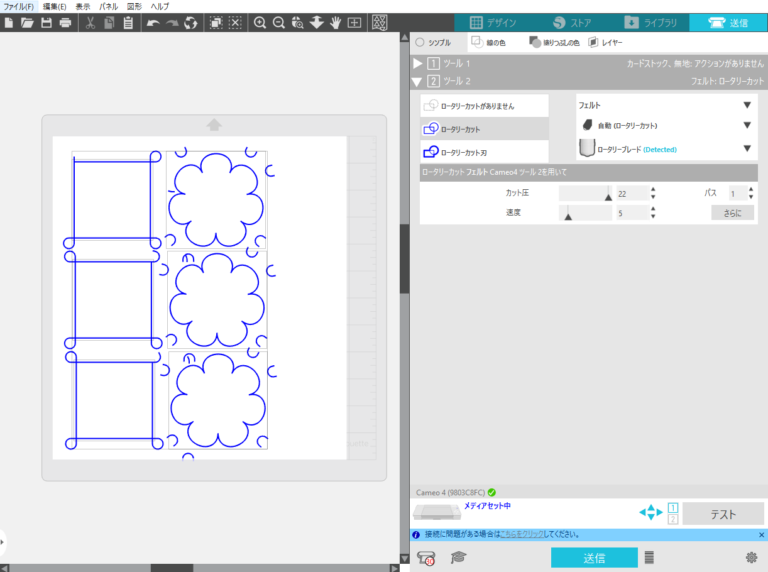Redo the last action

click(x=172, y=23)
